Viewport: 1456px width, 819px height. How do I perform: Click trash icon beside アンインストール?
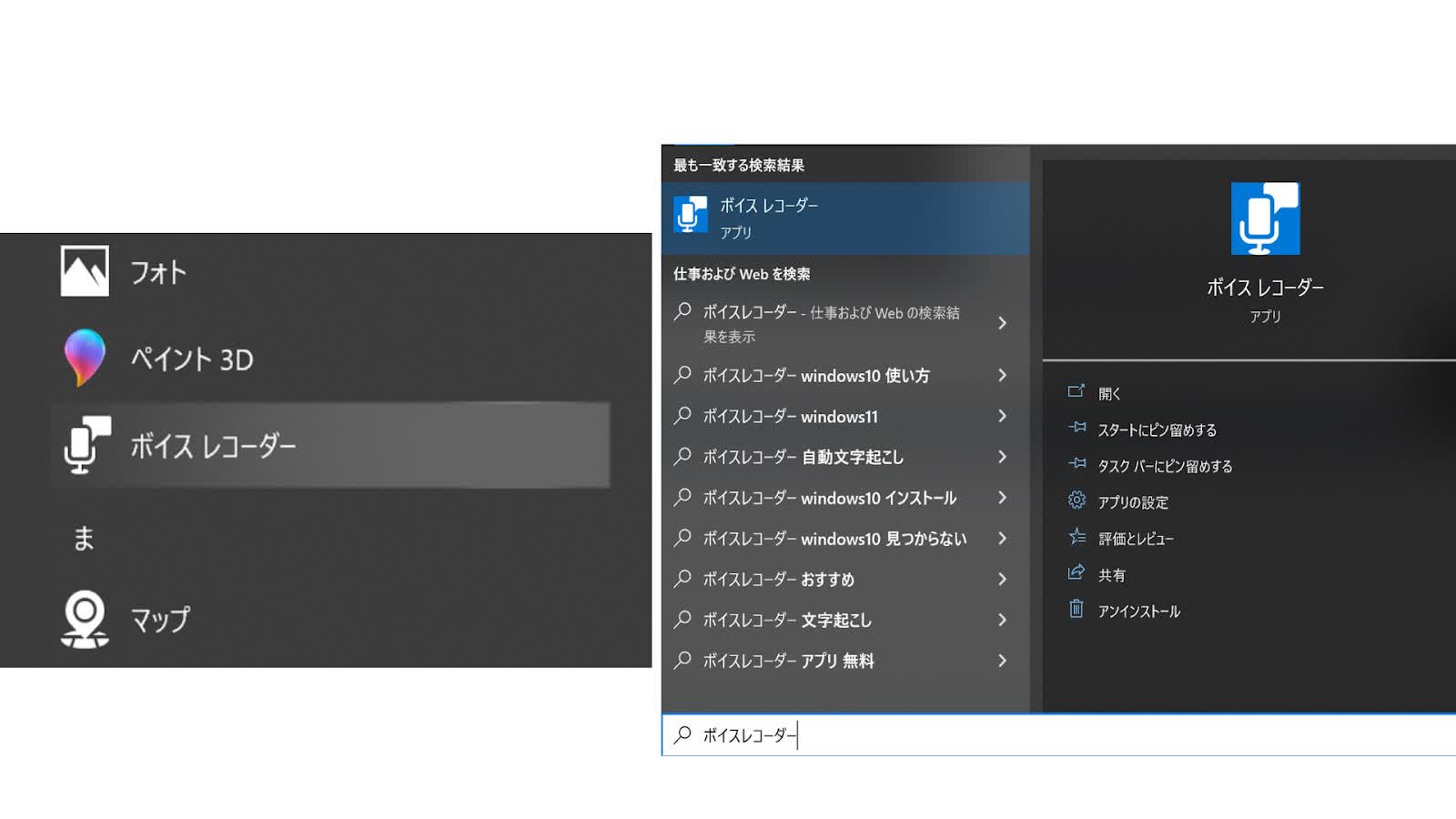(1077, 609)
